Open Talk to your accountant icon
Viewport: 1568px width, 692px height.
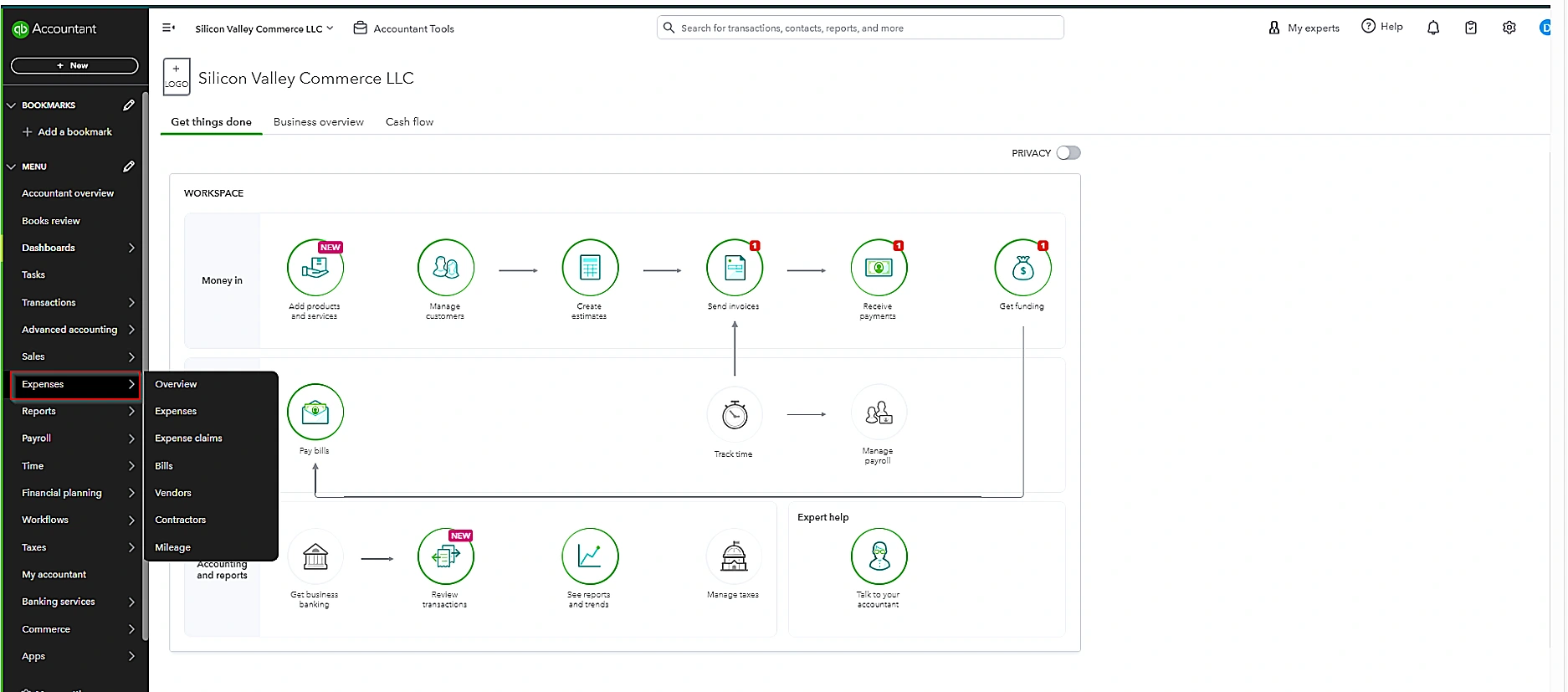pyautogui.click(x=879, y=556)
